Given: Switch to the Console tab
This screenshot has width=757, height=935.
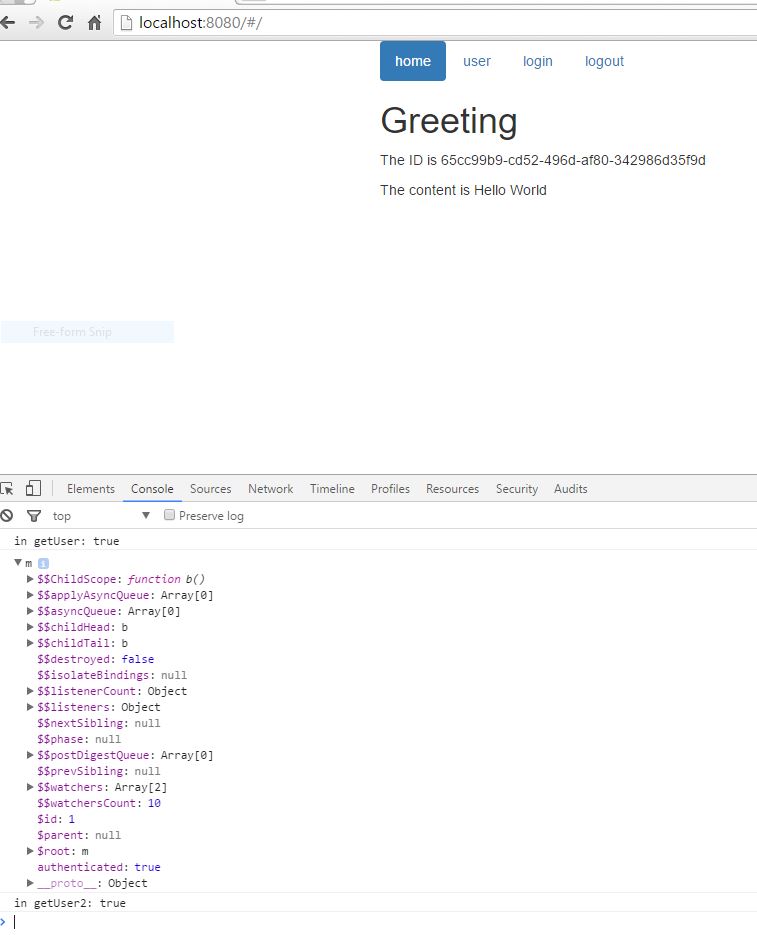Looking at the screenshot, I should (152, 488).
